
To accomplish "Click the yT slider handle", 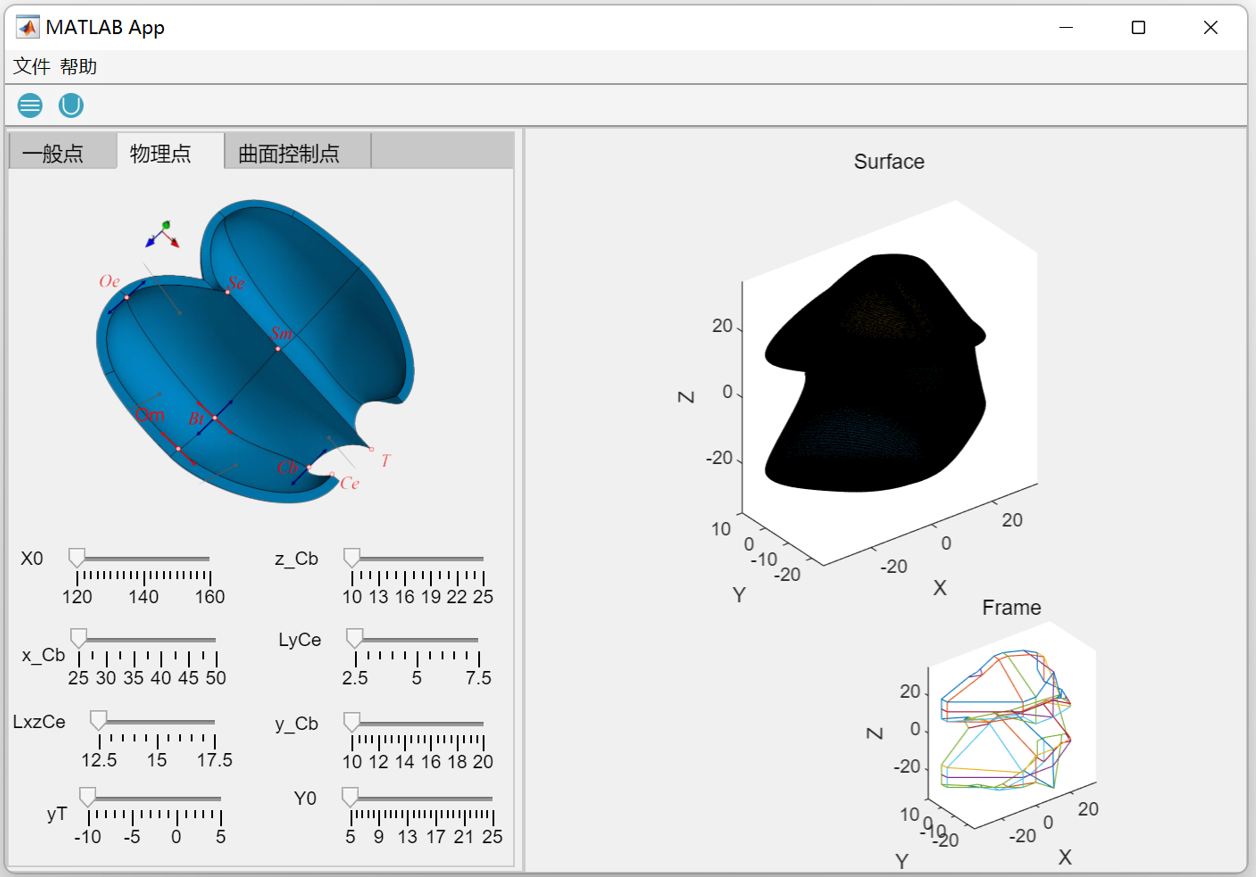I will pos(88,796).
